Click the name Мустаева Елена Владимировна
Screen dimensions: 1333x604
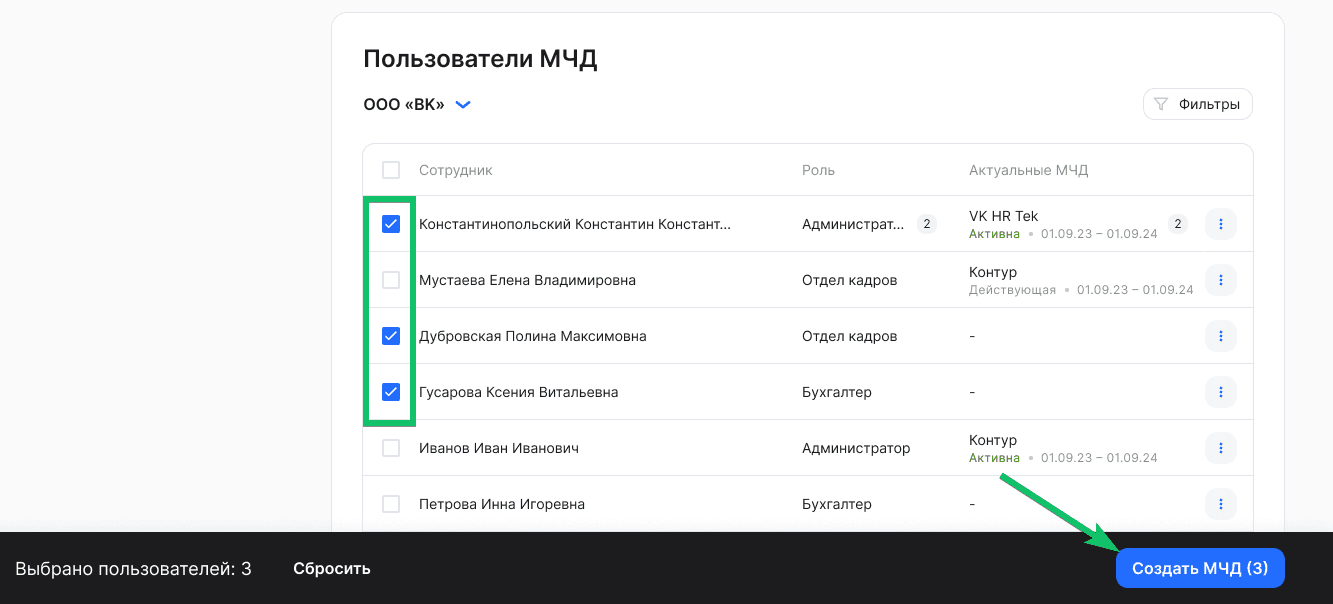click(527, 280)
